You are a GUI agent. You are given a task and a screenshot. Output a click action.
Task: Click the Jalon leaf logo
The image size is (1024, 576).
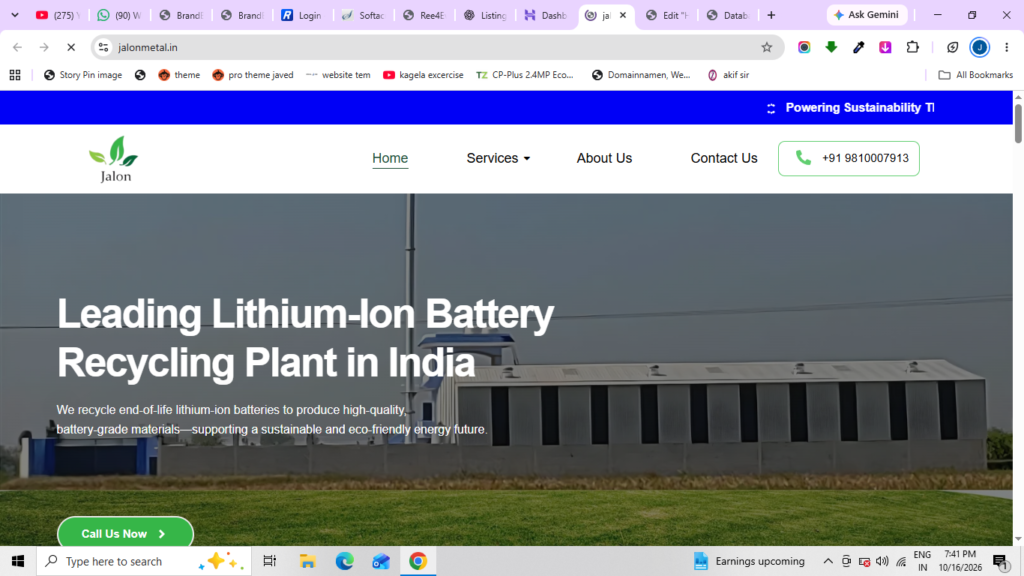coord(114,159)
